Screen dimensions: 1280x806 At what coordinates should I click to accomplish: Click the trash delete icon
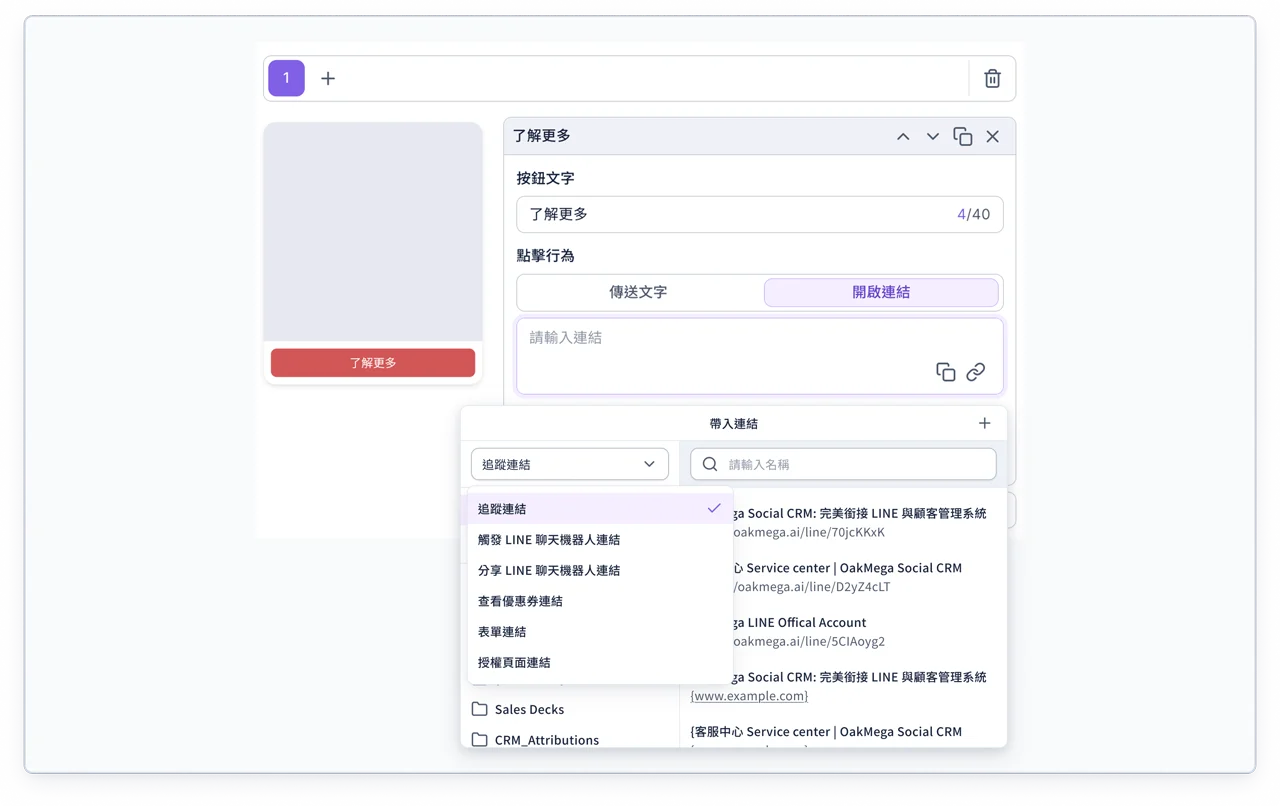coord(992,78)
